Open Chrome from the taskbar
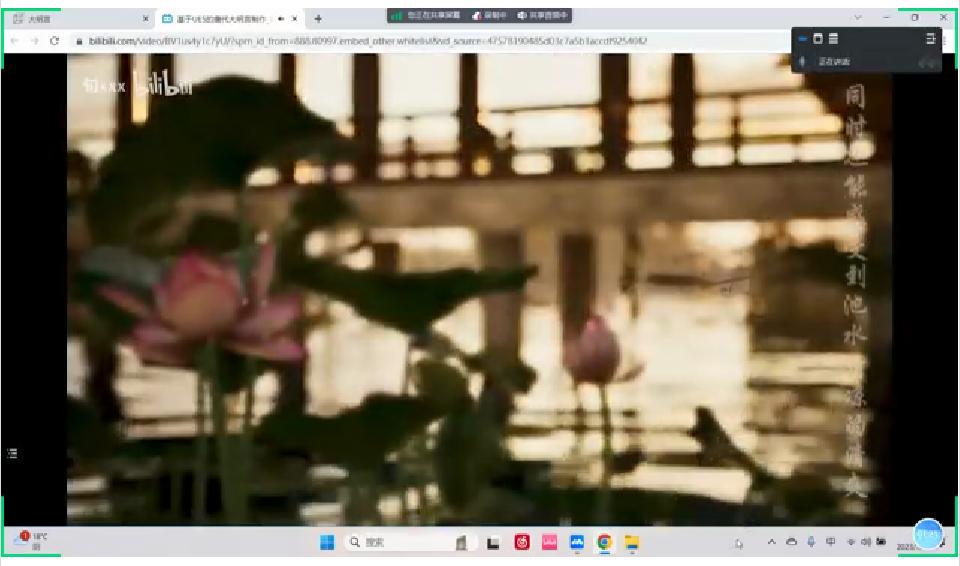This screenshot has height=566, width=960. point(604,542)
